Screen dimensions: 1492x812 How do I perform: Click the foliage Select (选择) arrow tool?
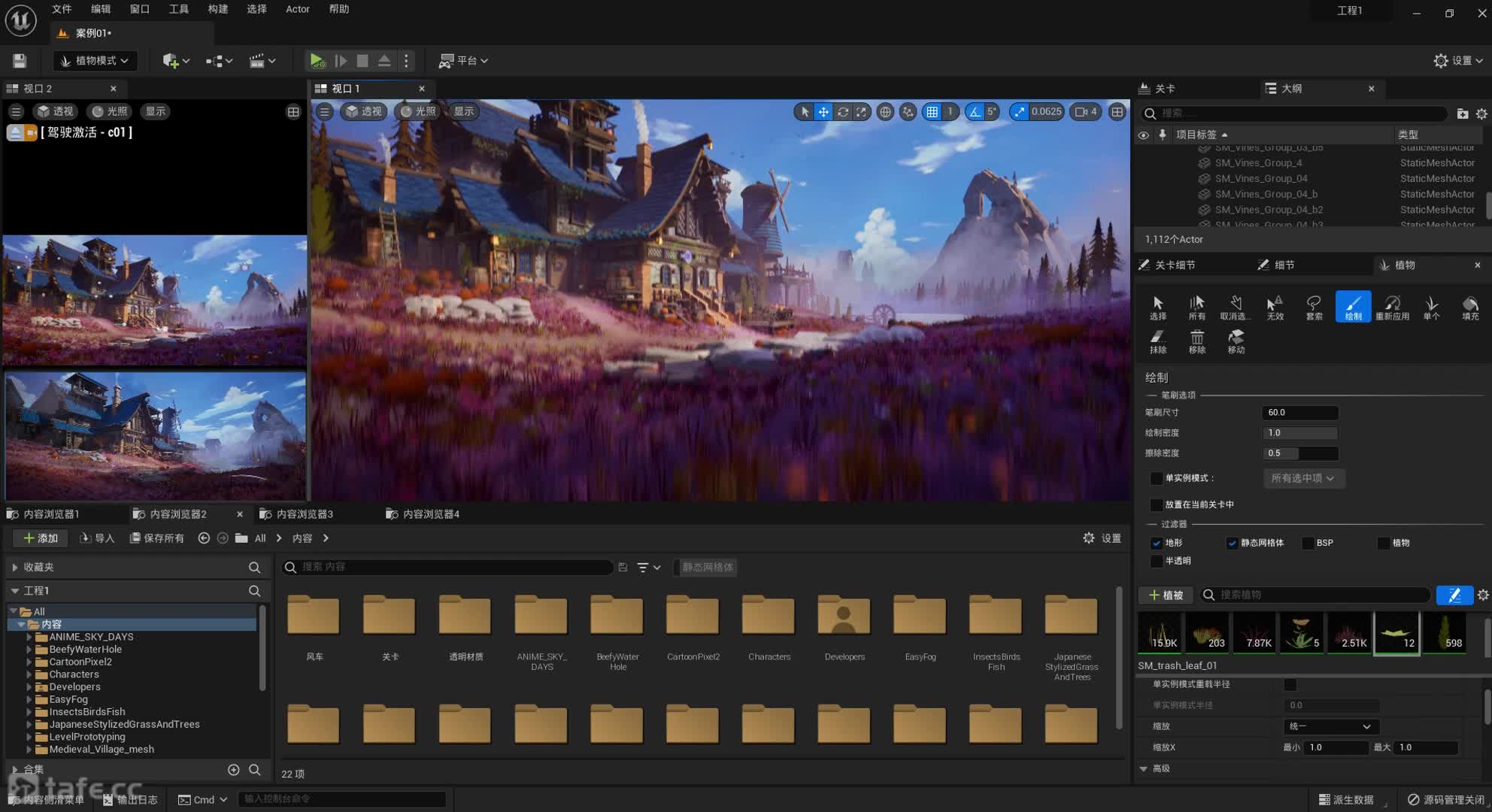pos(1158,307)
